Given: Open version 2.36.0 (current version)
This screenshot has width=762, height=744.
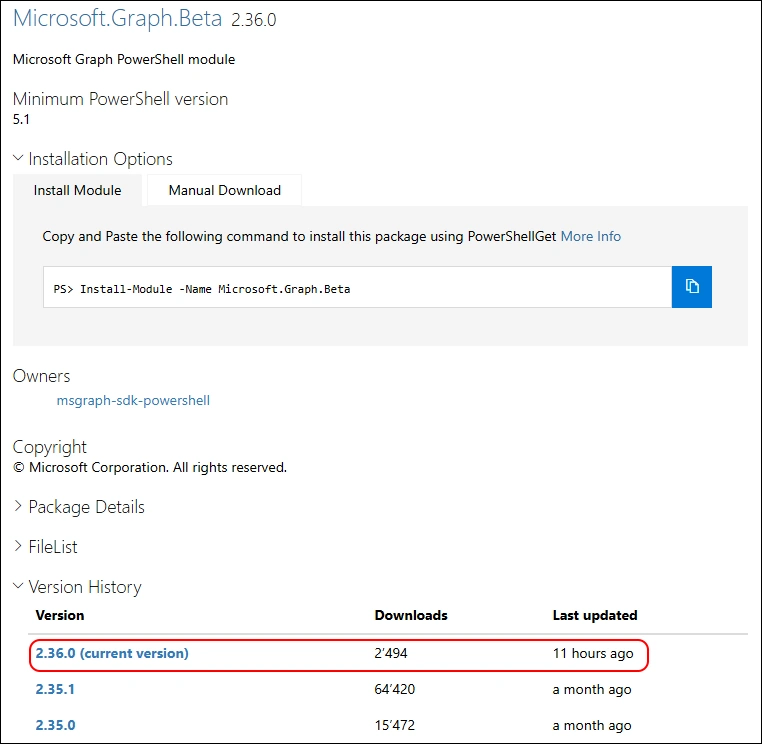Looking at the screenshot, I should (x=111, y=653).
